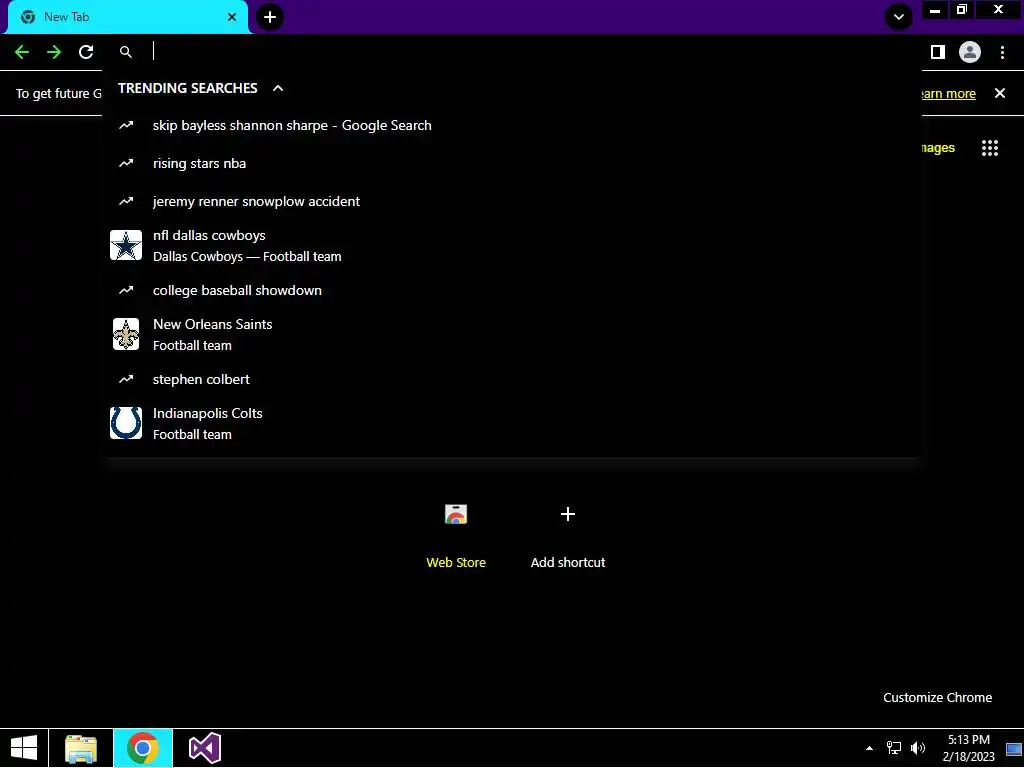Close the New Tab tab
The width and height of the screenshot is (1024, 768).
[x=232, y=17]
